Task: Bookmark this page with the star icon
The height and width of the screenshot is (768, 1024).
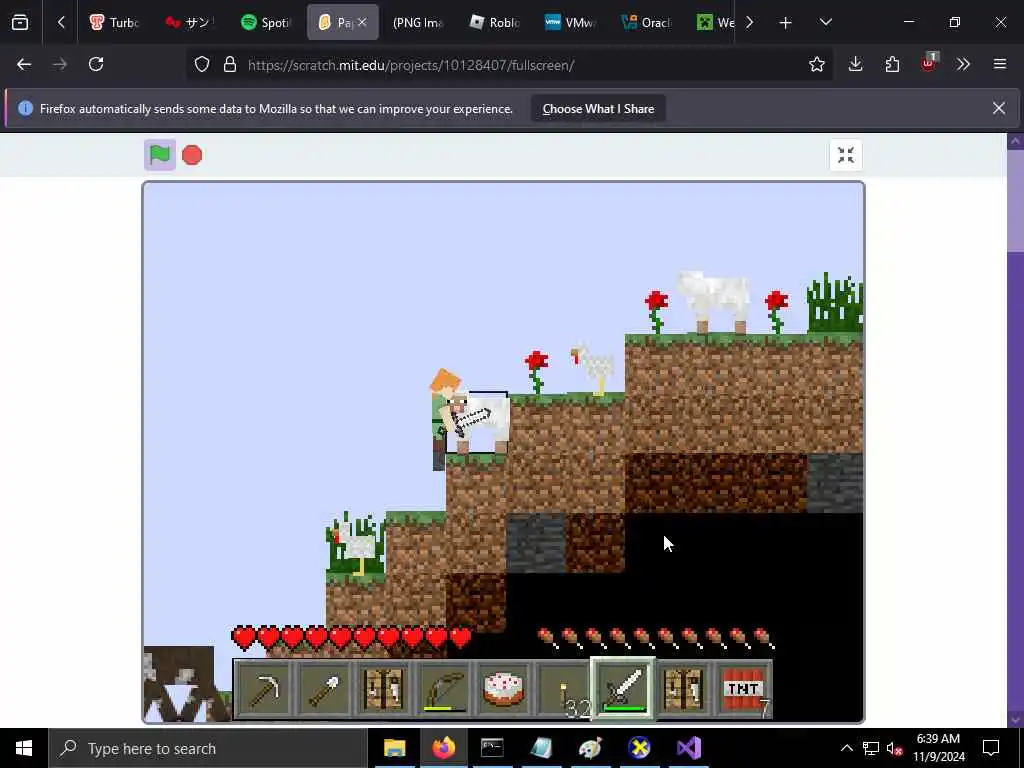Action: [817, 64]
